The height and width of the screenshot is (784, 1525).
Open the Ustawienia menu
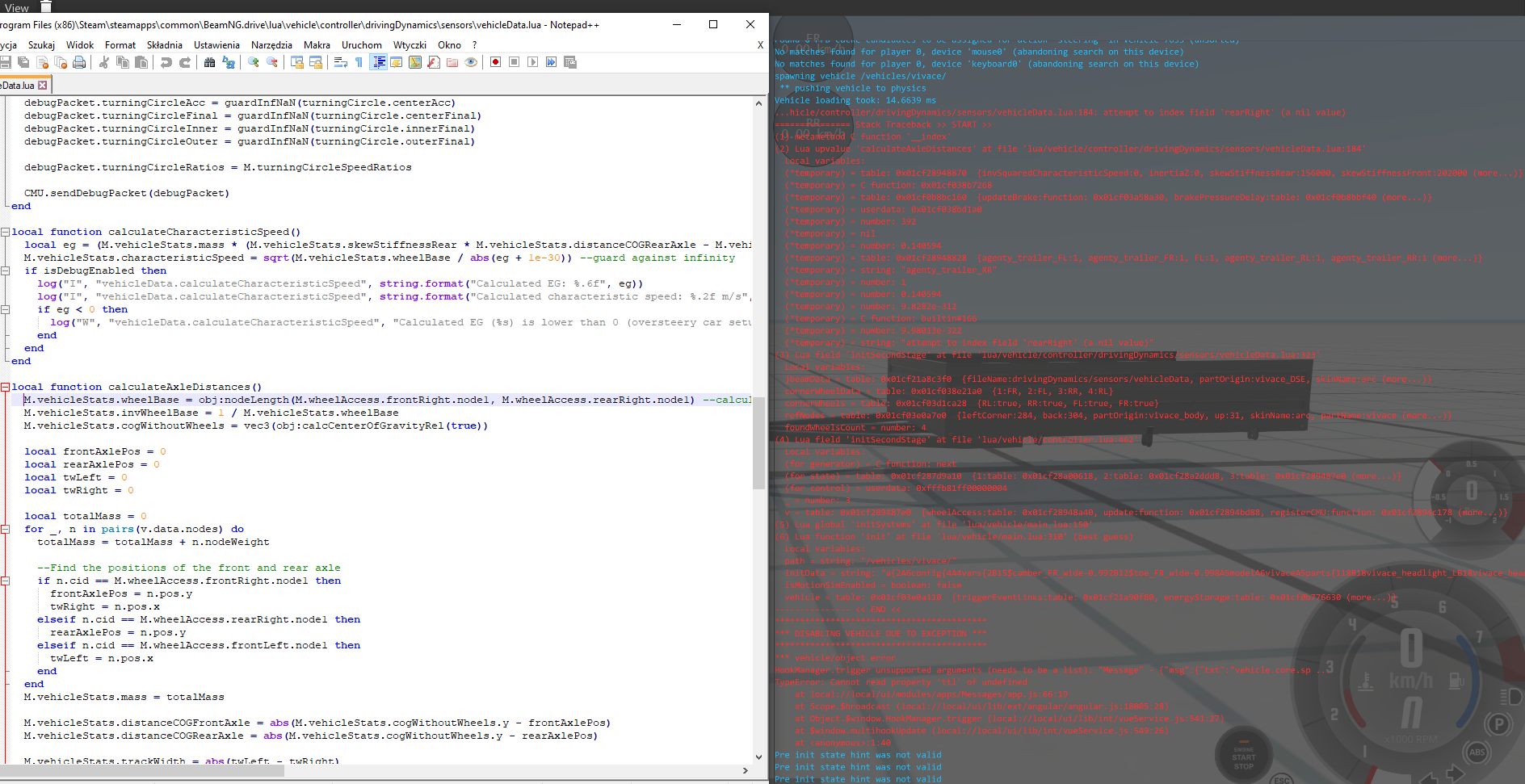pyautogui.click(x=216, y=45)
